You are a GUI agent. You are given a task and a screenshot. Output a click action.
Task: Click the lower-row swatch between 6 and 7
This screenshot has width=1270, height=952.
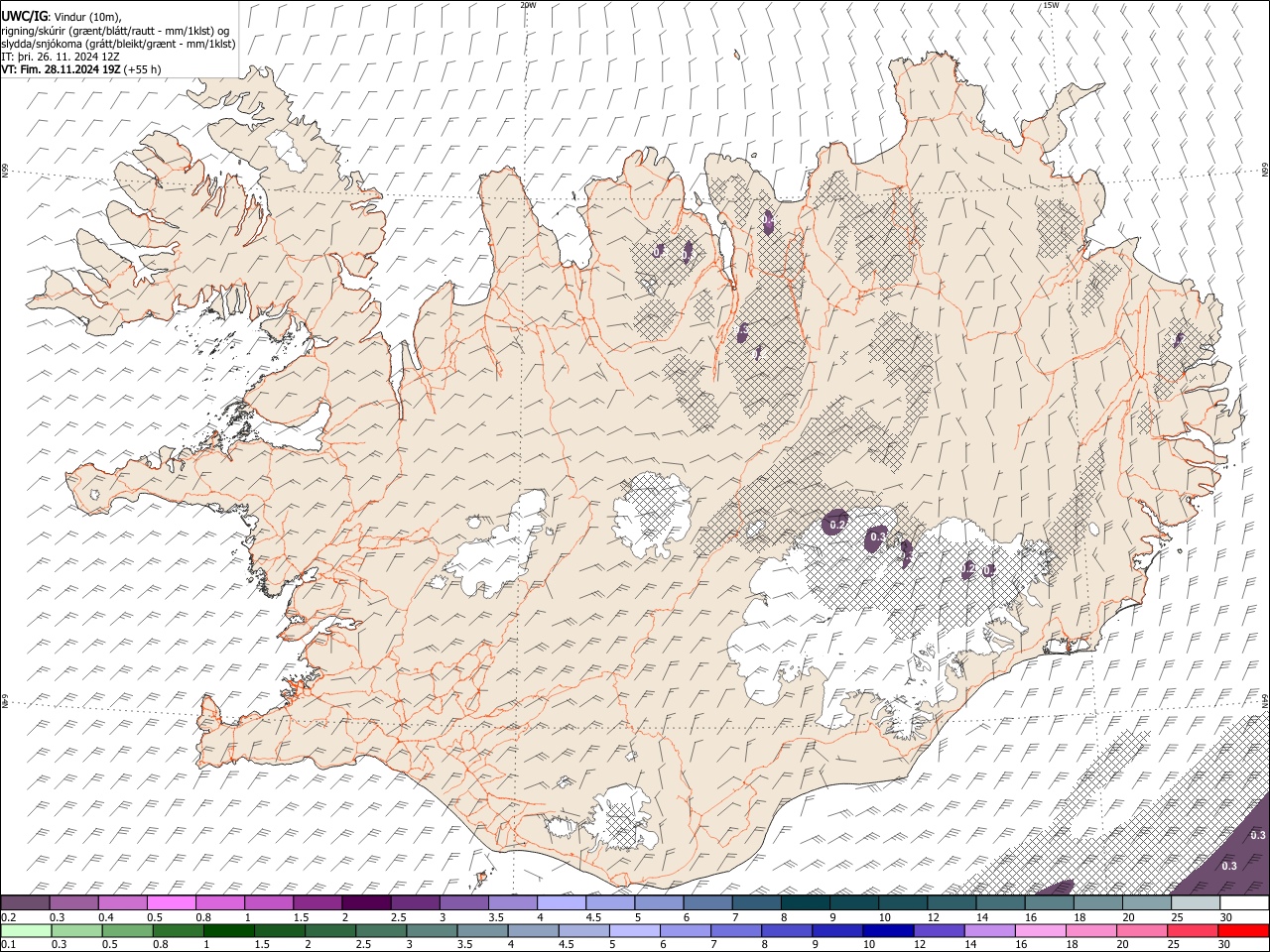click(x=686, y=930)
